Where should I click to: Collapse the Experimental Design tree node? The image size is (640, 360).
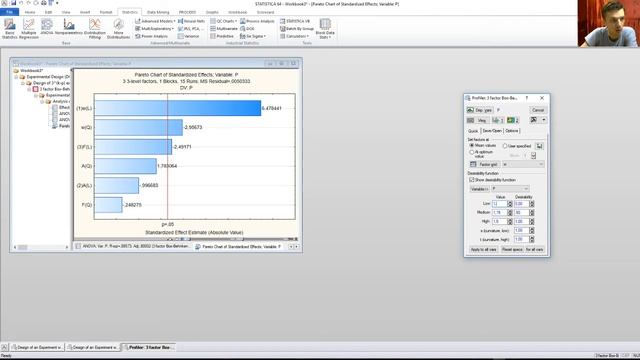pyautogui.click(x=17, y=77)
